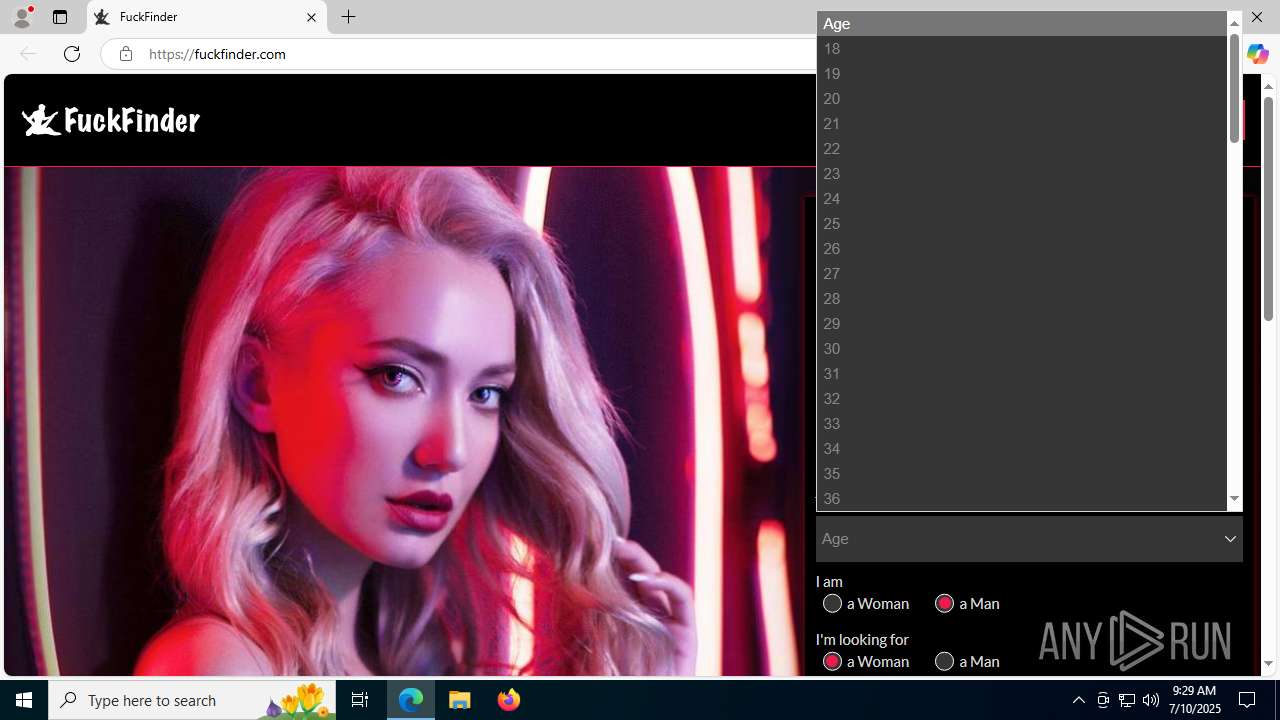Image resolution: width=1280 pixels, height=720 pixels.
Task: Open the network status tray icon
Action: tap(1127, 700)
